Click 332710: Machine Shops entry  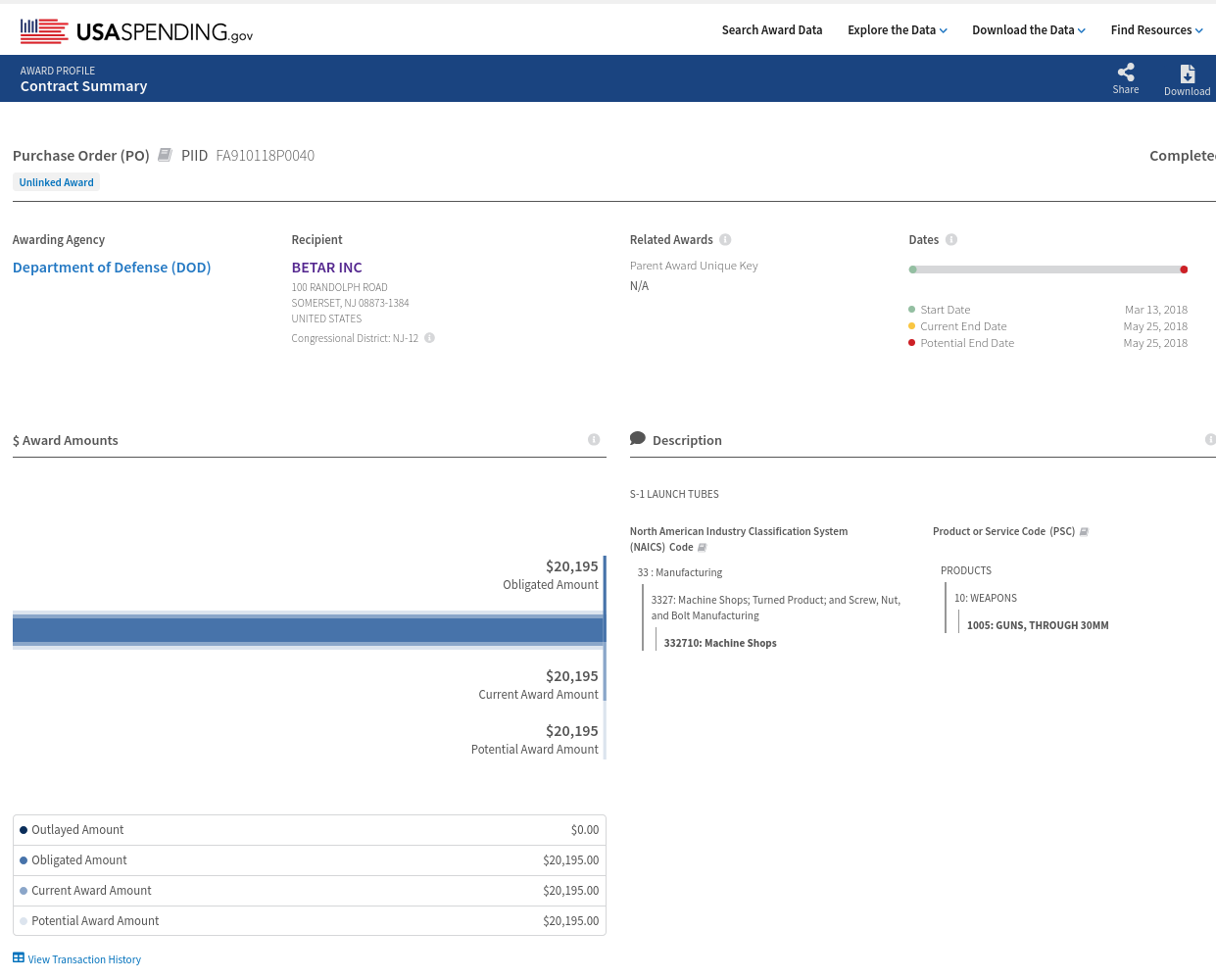coord(720,643)
